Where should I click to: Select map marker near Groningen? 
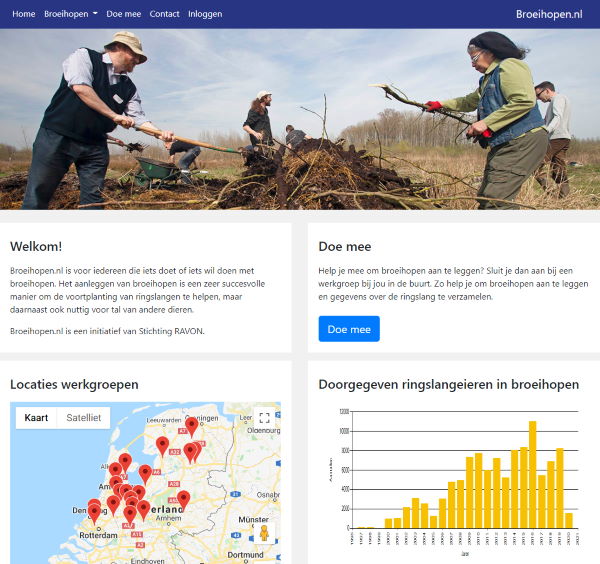tap(192, 427)
